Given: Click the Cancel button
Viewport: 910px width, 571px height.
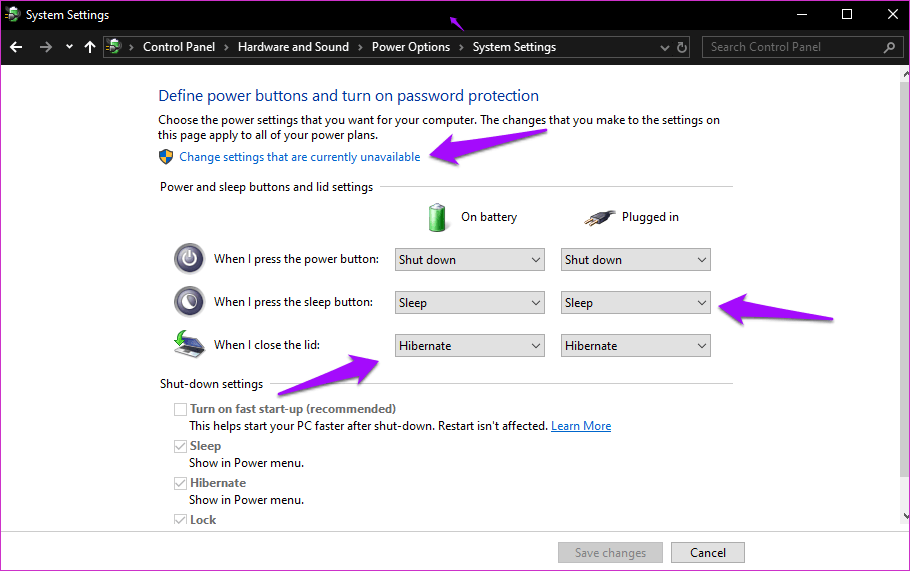Looking at the screenshot, I should coord(707,552).
